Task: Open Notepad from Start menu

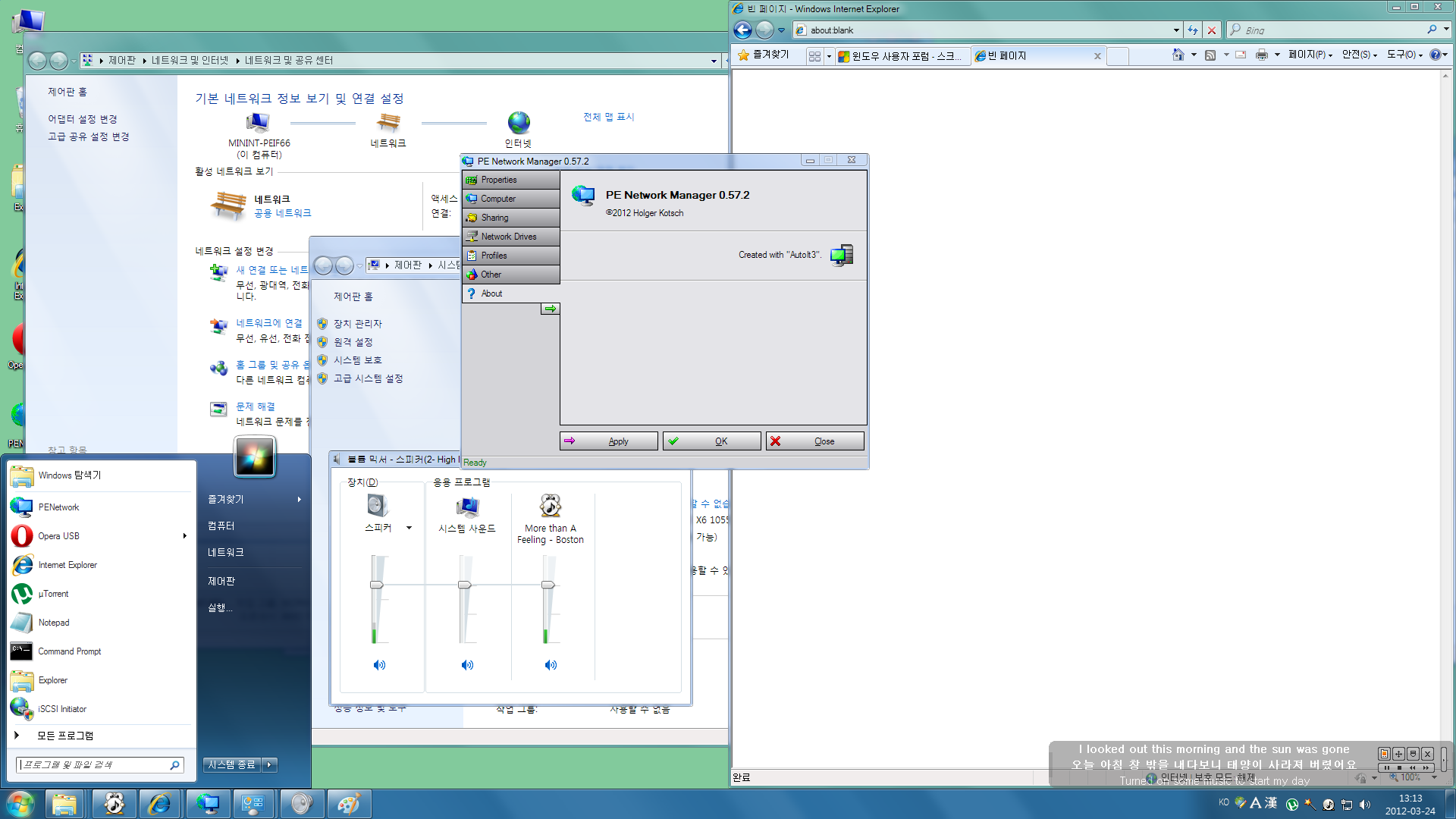Action: coord(100,623)
